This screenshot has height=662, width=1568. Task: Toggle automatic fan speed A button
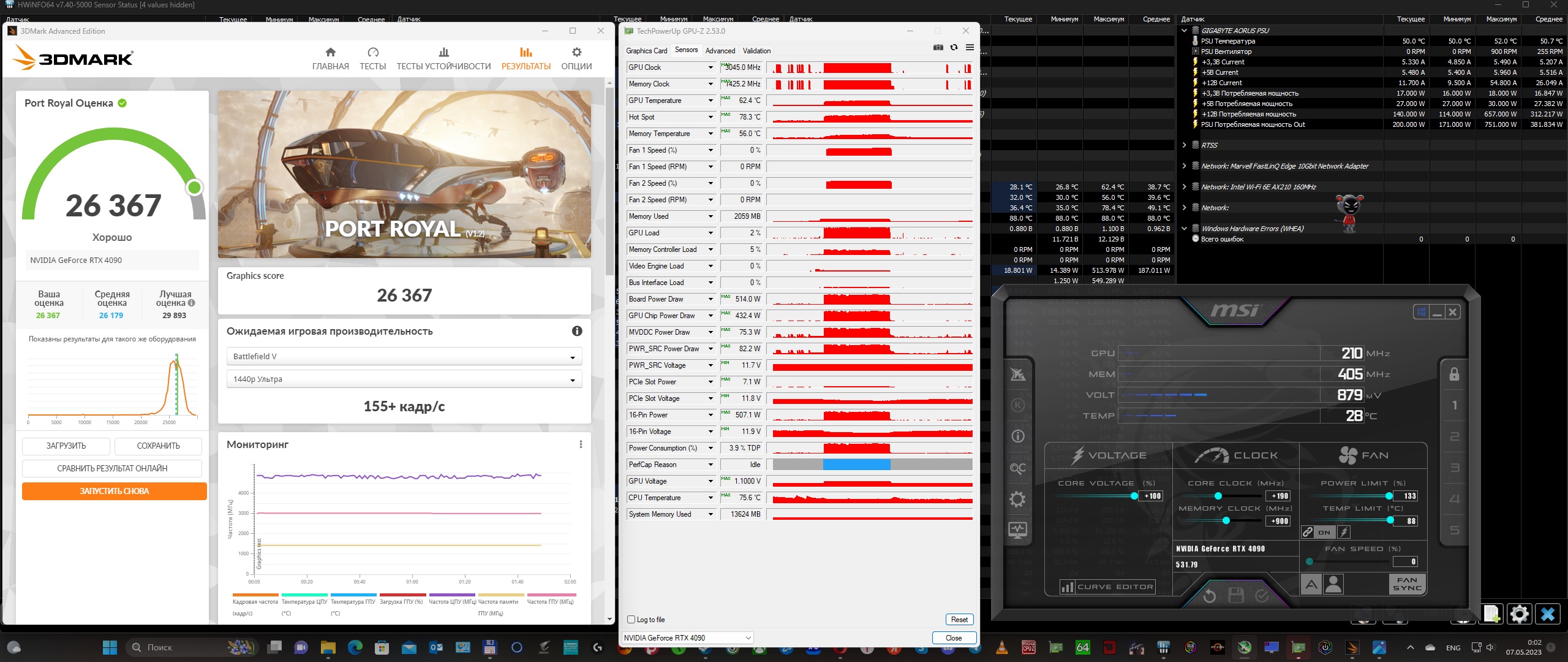pyautogui.click(x=1311, y=584)
